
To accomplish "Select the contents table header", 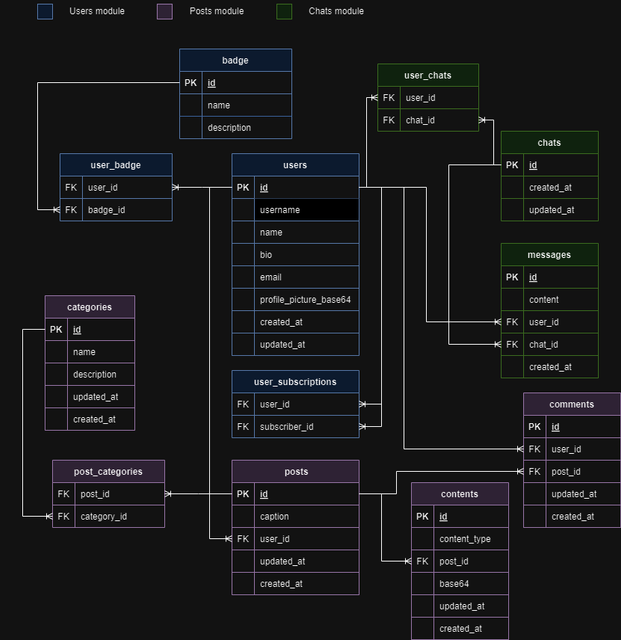I will [460, 494].
